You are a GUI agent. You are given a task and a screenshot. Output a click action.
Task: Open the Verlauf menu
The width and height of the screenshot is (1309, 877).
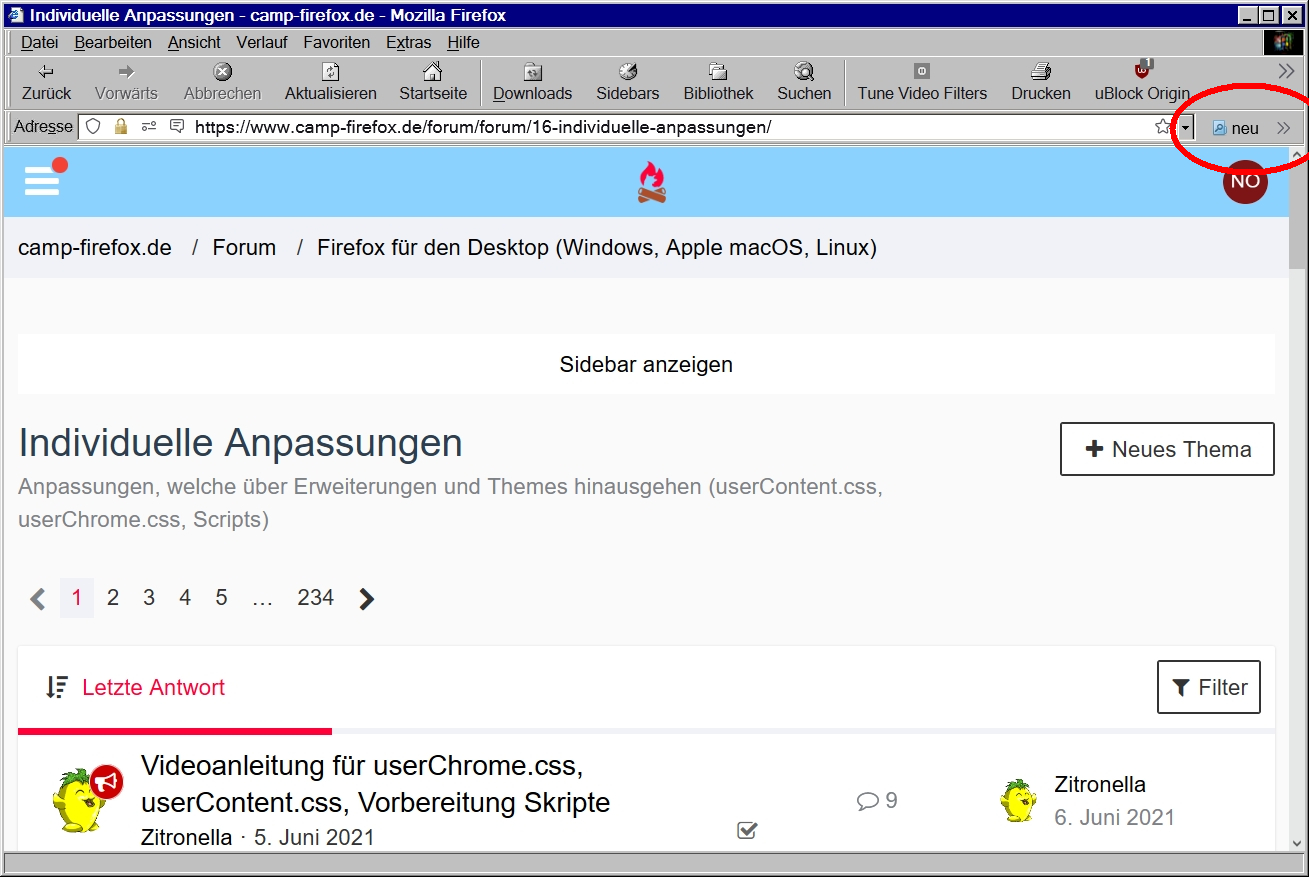coord(262,42)
